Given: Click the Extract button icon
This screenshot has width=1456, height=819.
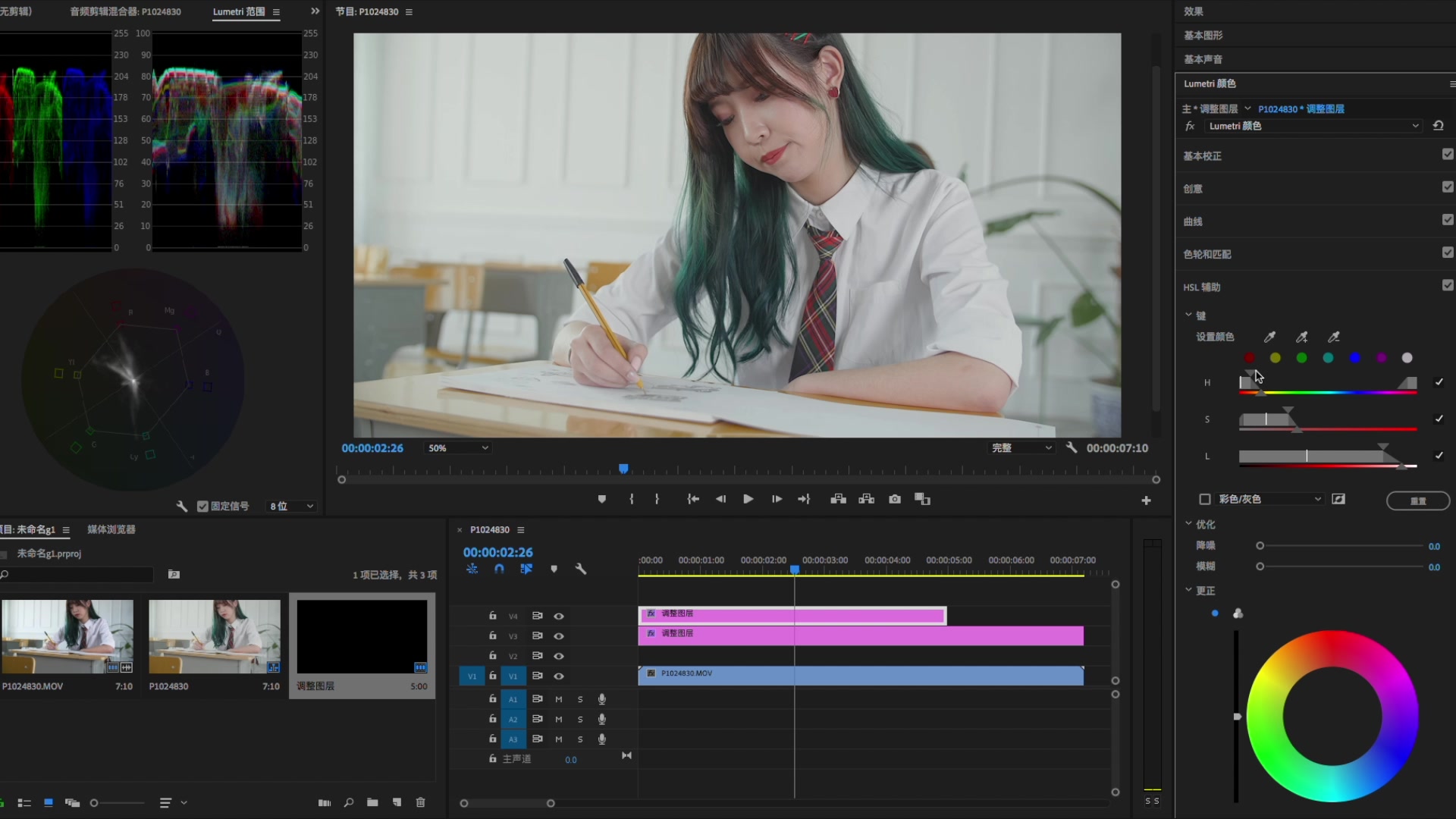Looking at the screenshot, I should (866, 499).
